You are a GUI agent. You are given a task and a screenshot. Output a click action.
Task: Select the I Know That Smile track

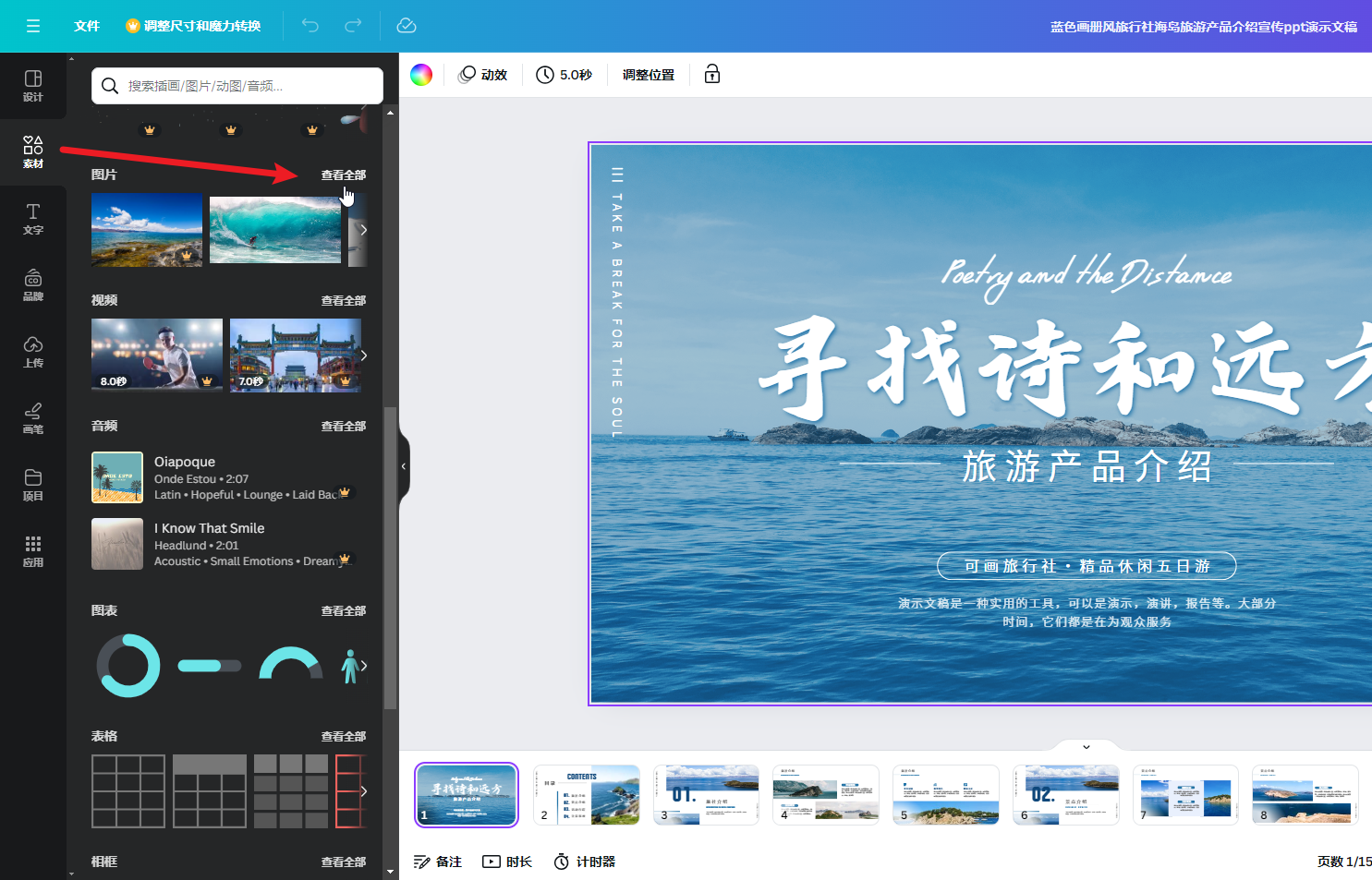(x=229, y=544)
